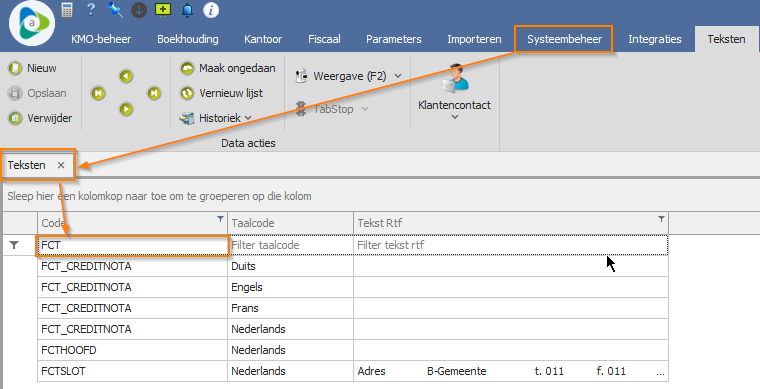The height and width of the screenshot is (389, 760).
Task: Click Vernieuw lijst refresh button
Action: pyautogui.click(x=221, y=93)
